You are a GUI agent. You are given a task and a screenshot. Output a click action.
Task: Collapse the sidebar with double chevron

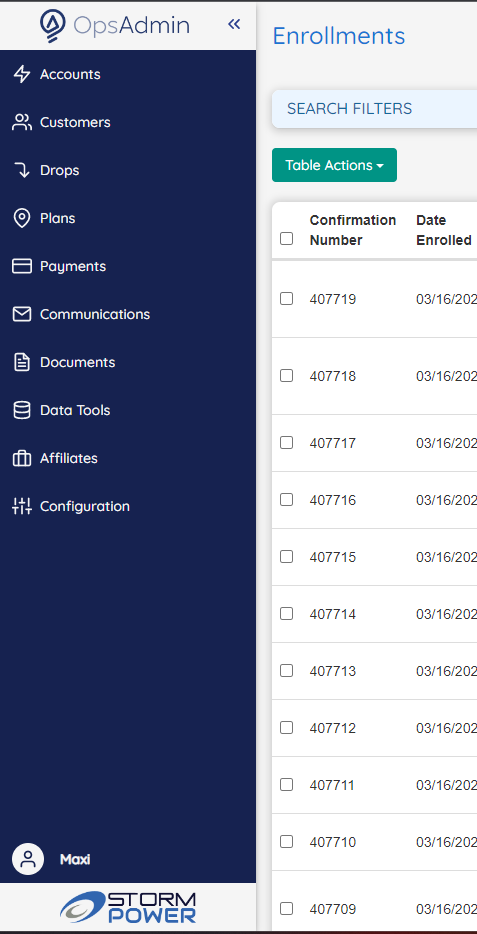[x=234, y=24]
